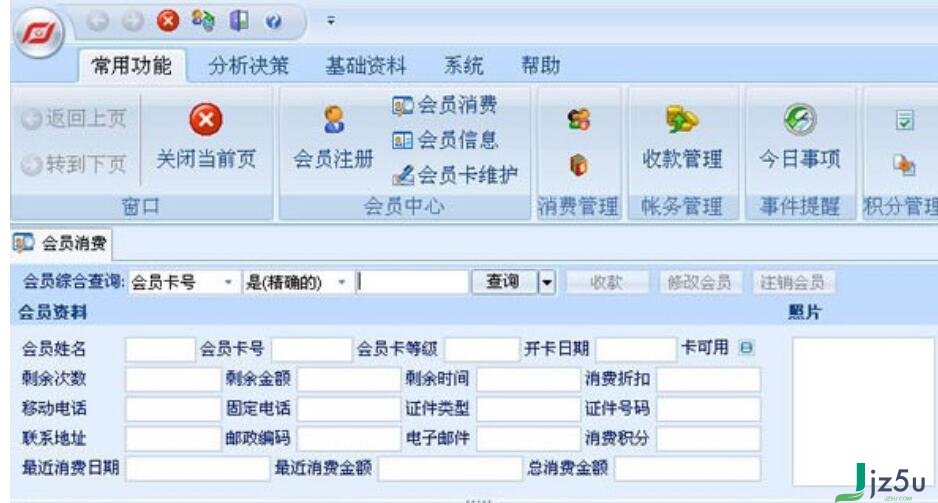Open 会员消费 in the ribbon
This screenshot has width=938, height=503.
(x=444, y=105)
